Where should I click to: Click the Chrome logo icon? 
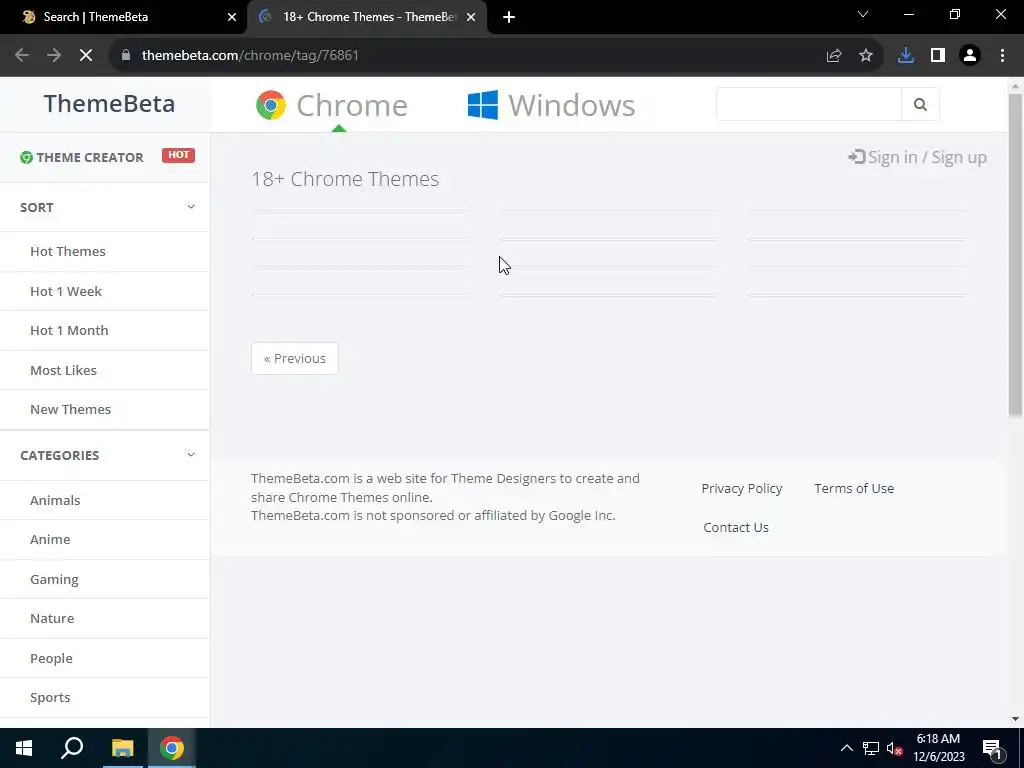270,104
